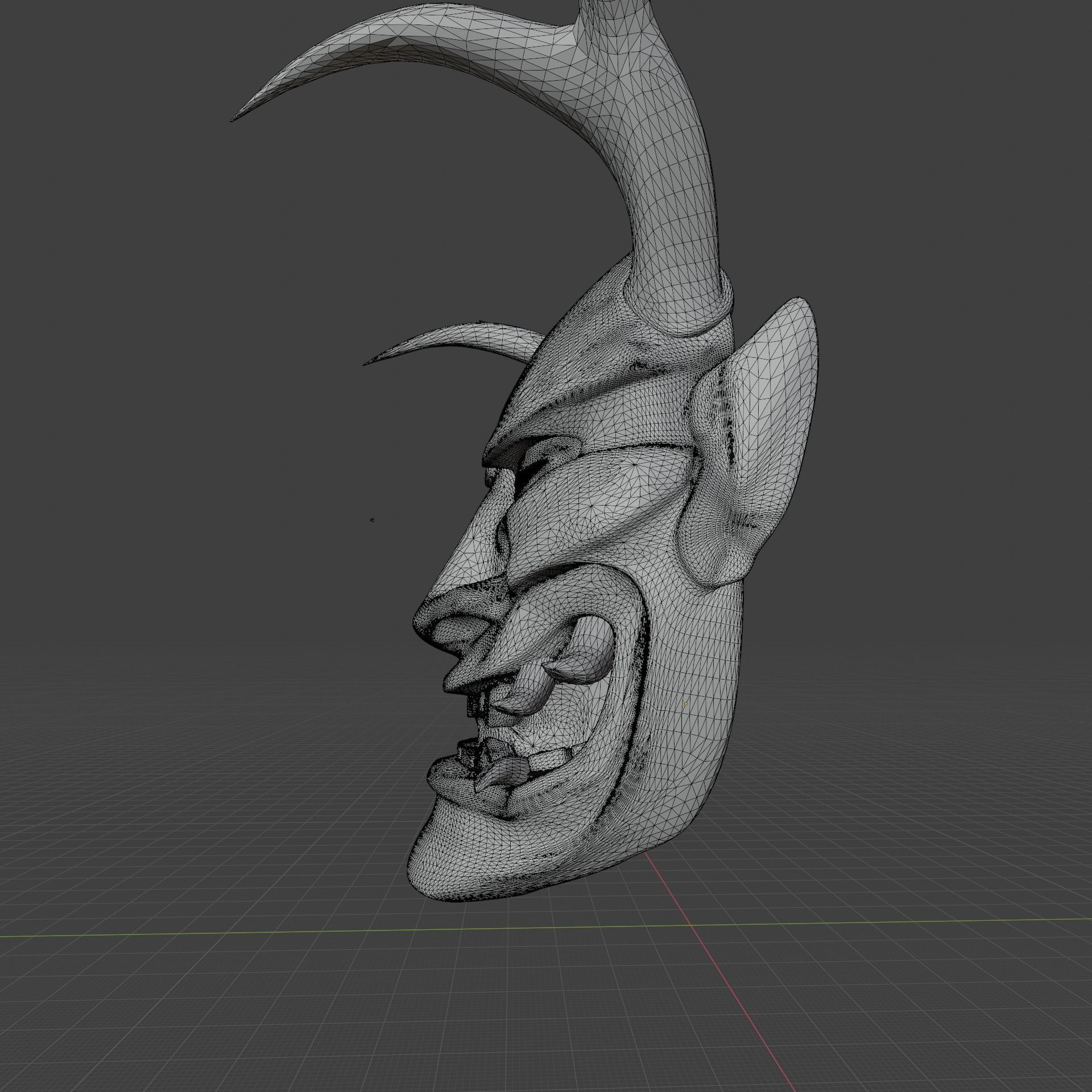Click the tip of the small front horn
The image size is (1092, 1092).
[x=366, y=363]
